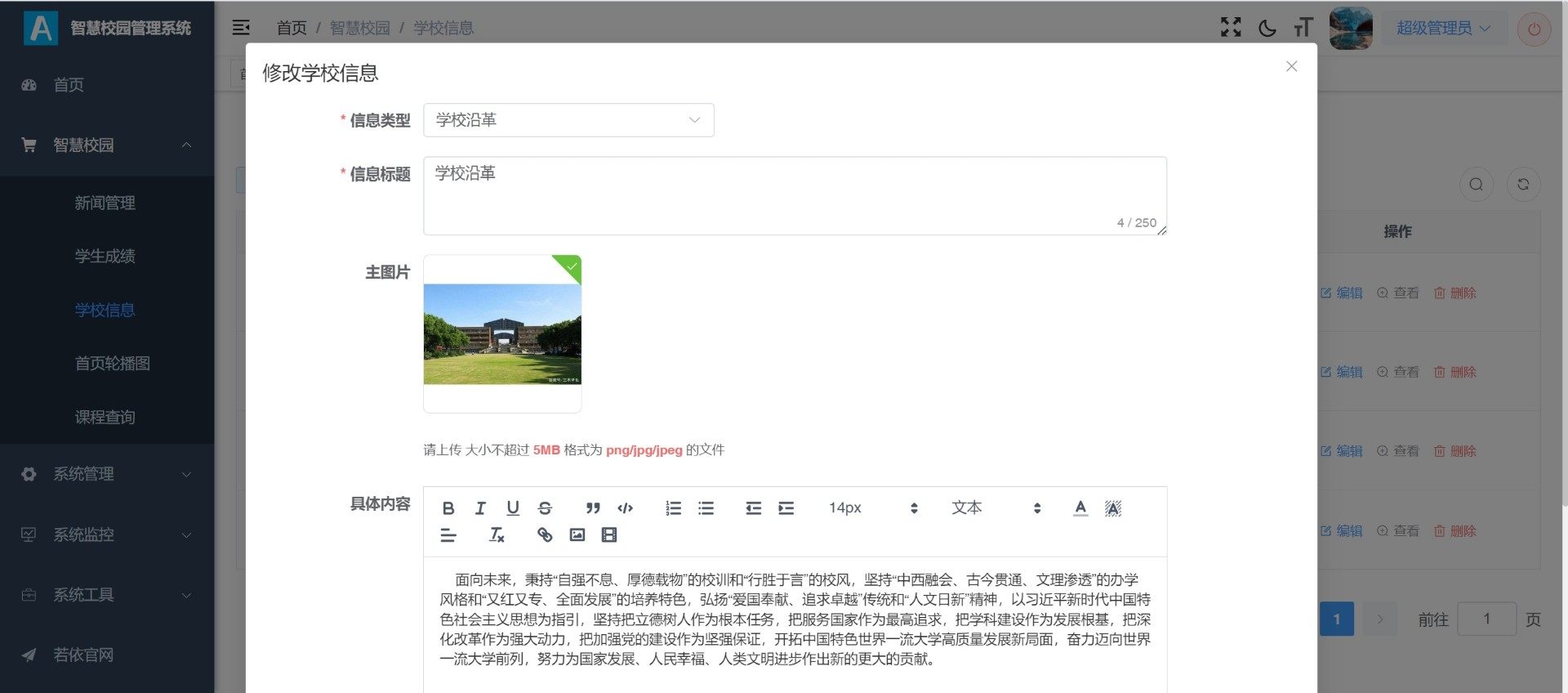This screenshot has height=693, width=1568.
Task: Decrease indent in the editor
Action: coord(754,508)
